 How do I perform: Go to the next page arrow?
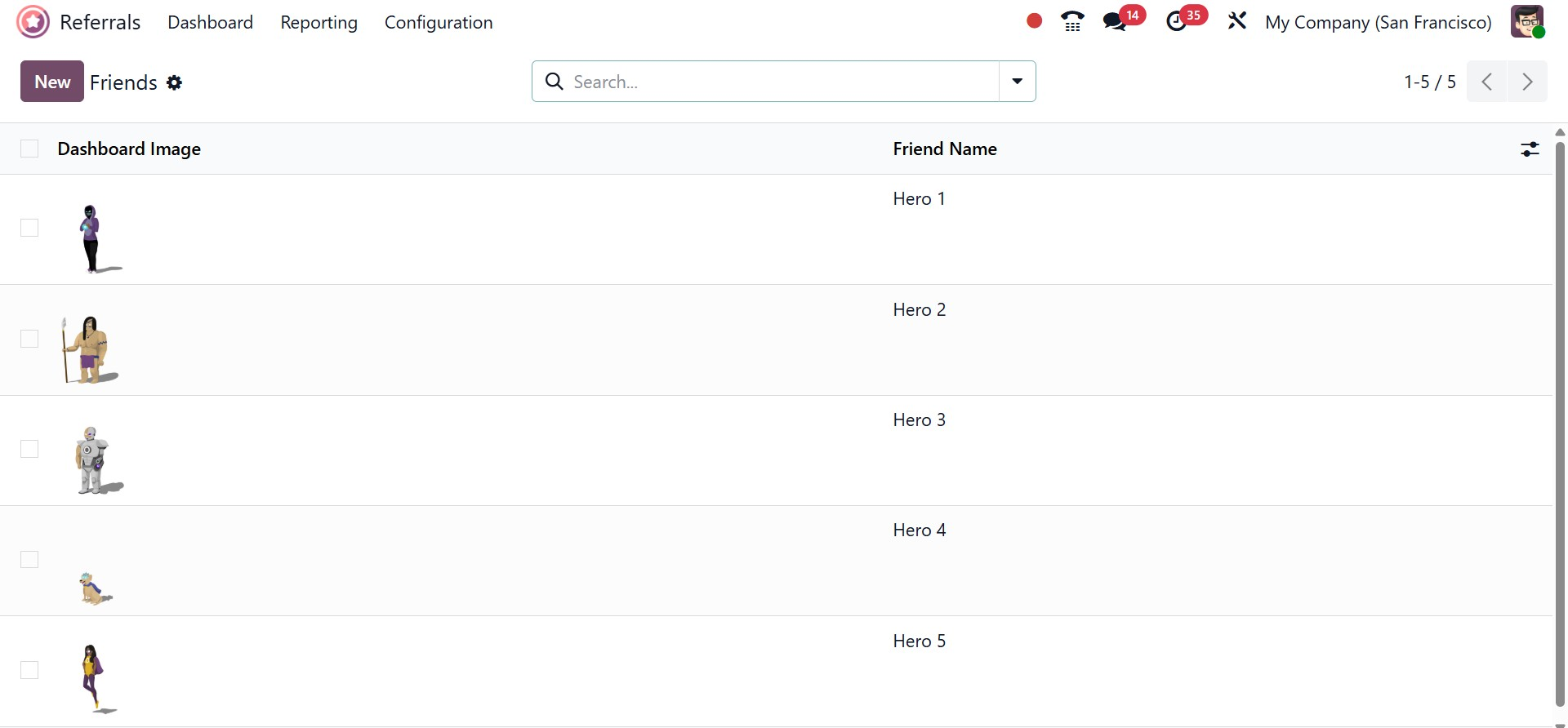click(1527, 82)
